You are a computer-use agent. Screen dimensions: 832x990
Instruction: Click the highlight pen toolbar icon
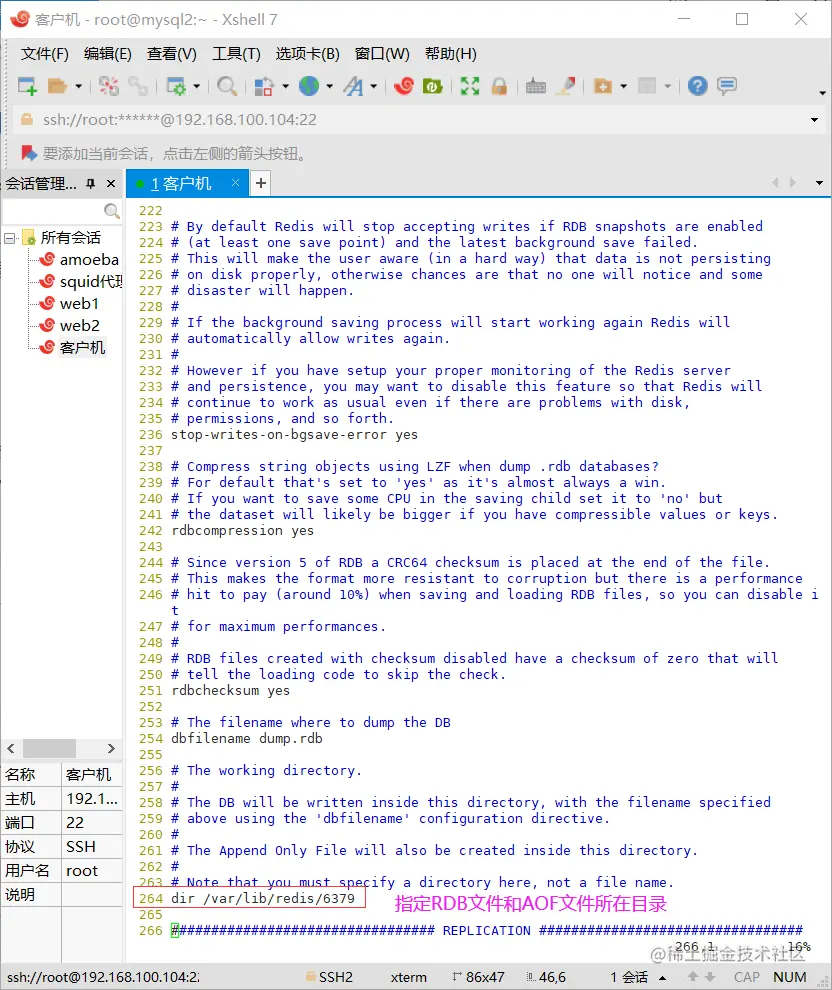click(x=566, y=86)
